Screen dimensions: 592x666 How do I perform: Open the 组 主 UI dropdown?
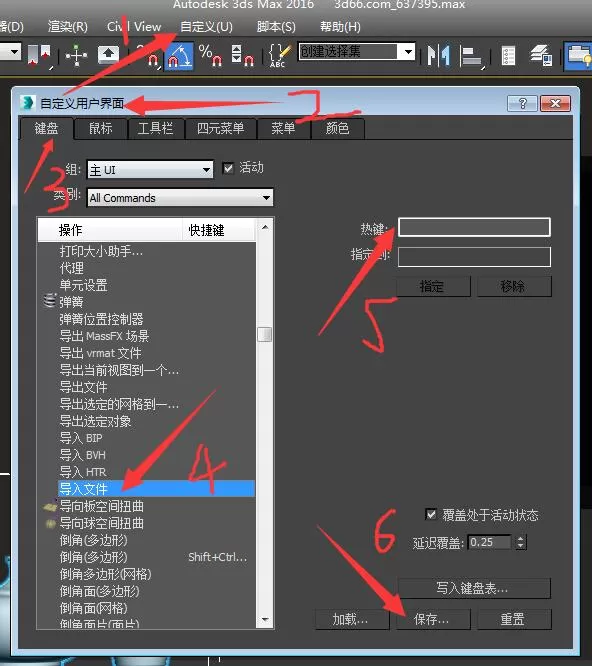150,170
